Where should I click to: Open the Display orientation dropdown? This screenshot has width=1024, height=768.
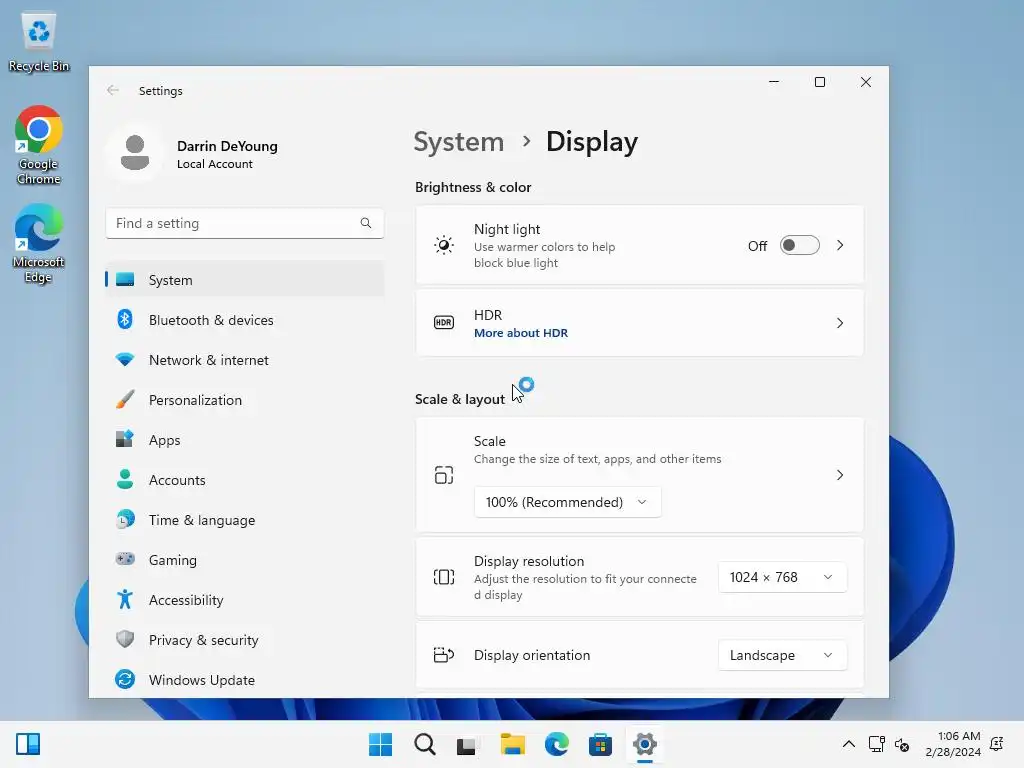(782, 655)
